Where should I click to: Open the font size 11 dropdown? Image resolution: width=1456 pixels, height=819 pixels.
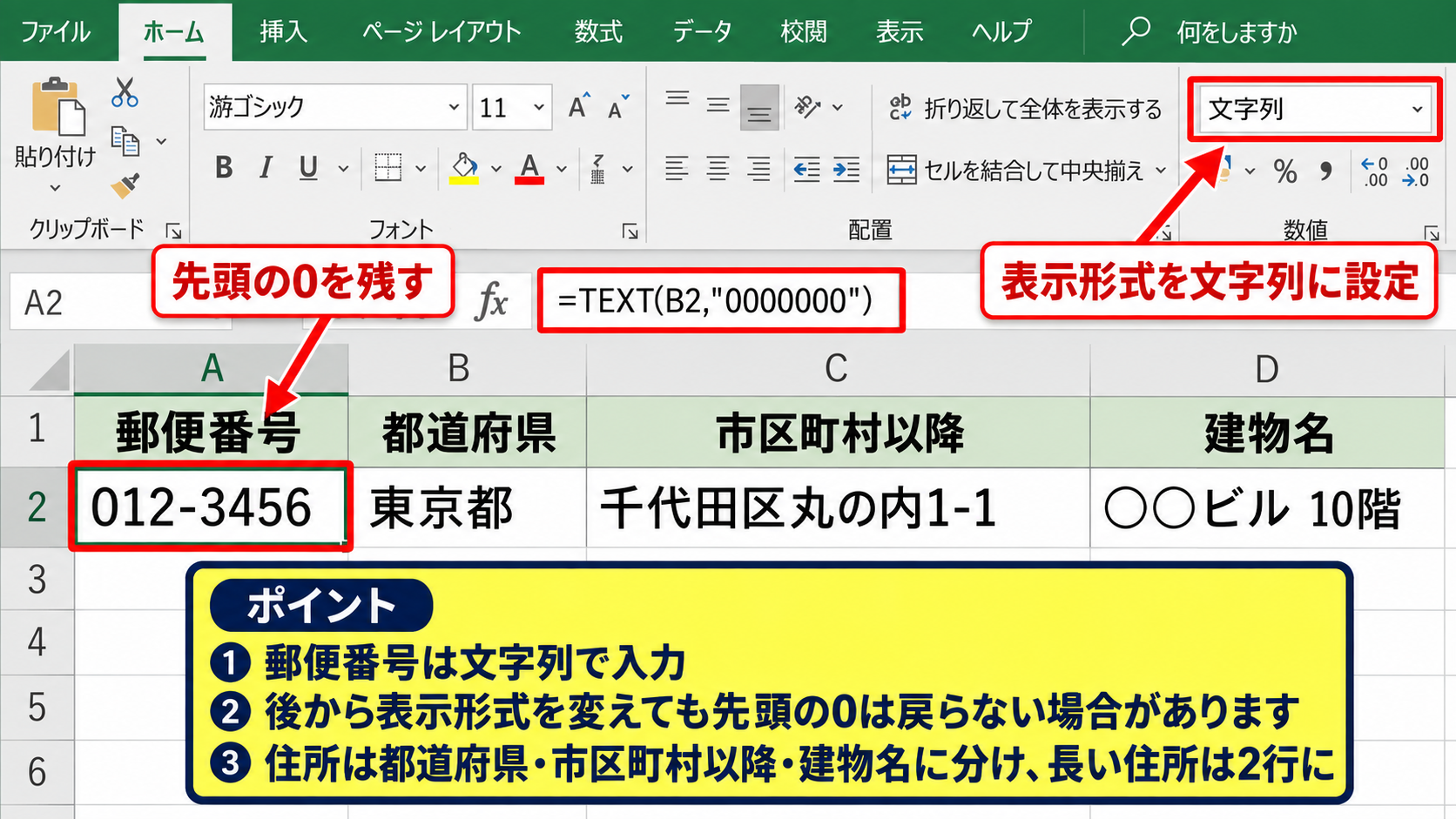click(539, 107)
